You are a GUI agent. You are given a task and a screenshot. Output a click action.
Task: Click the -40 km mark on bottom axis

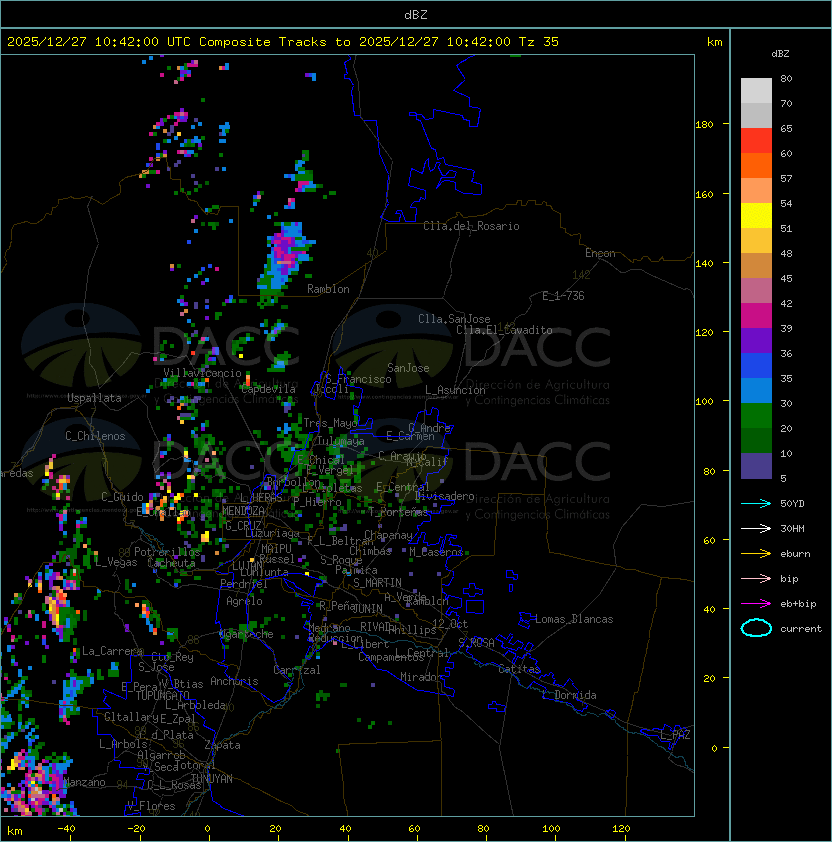pos(66,829)
